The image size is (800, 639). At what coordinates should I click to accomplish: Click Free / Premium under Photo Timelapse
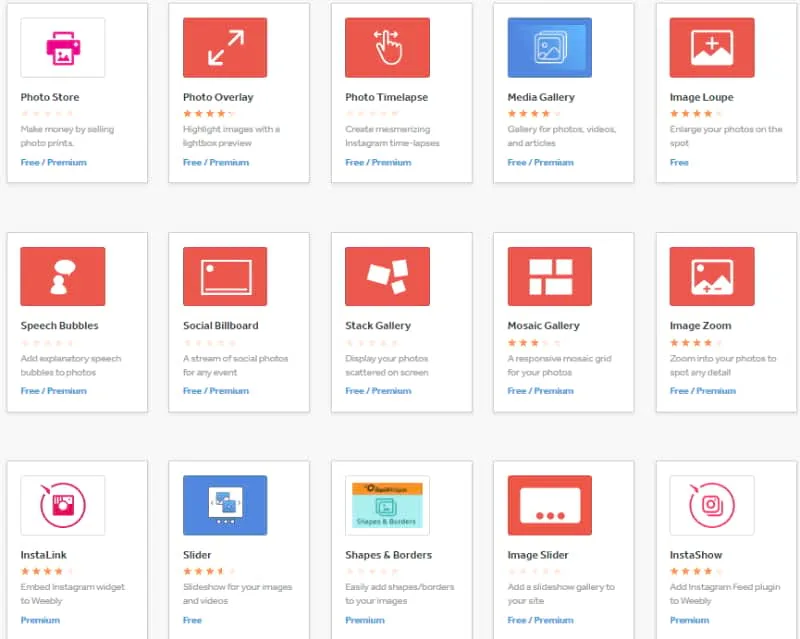point(378,162)
